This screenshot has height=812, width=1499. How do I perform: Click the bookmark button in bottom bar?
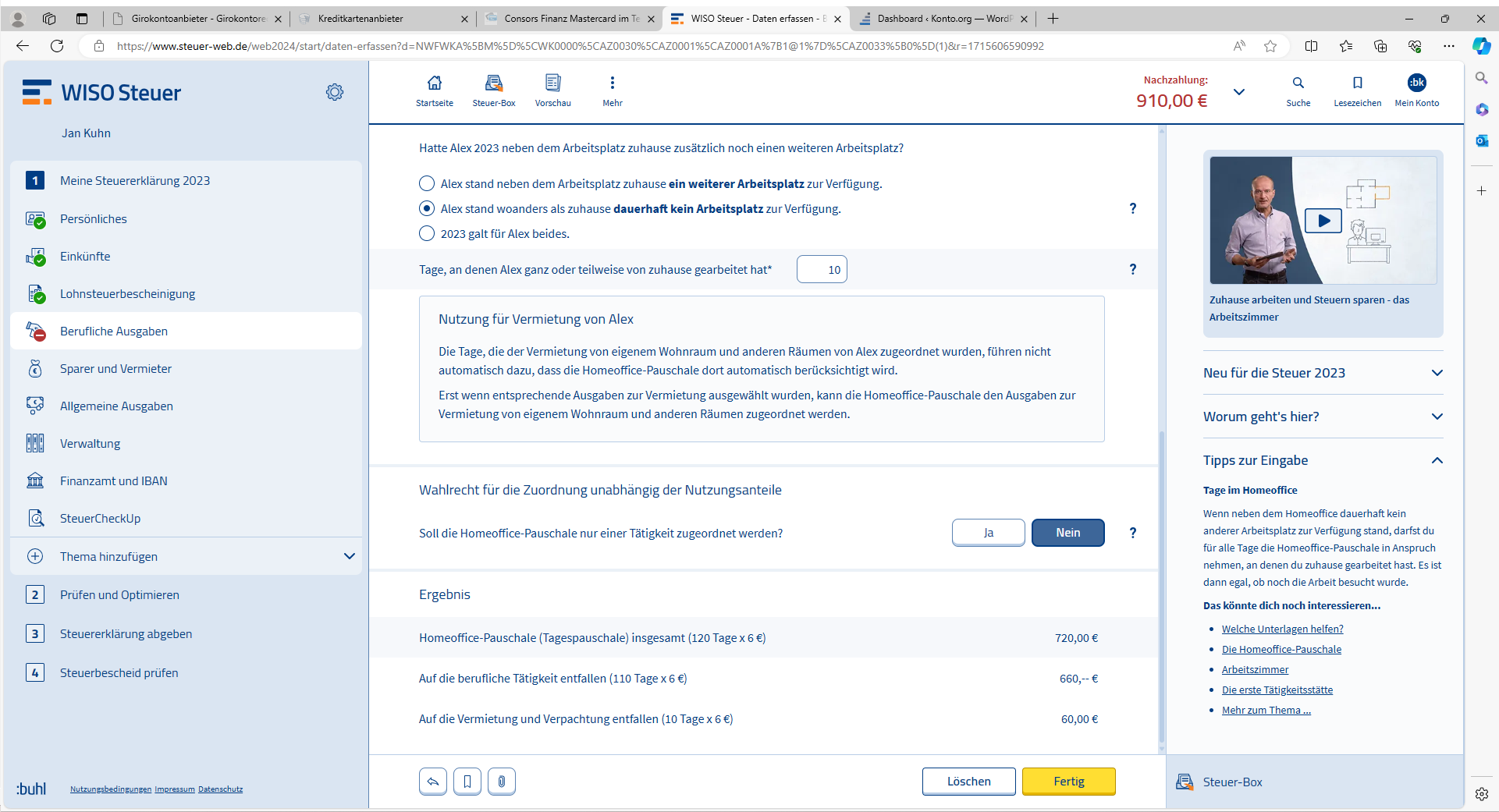(467, 782)
